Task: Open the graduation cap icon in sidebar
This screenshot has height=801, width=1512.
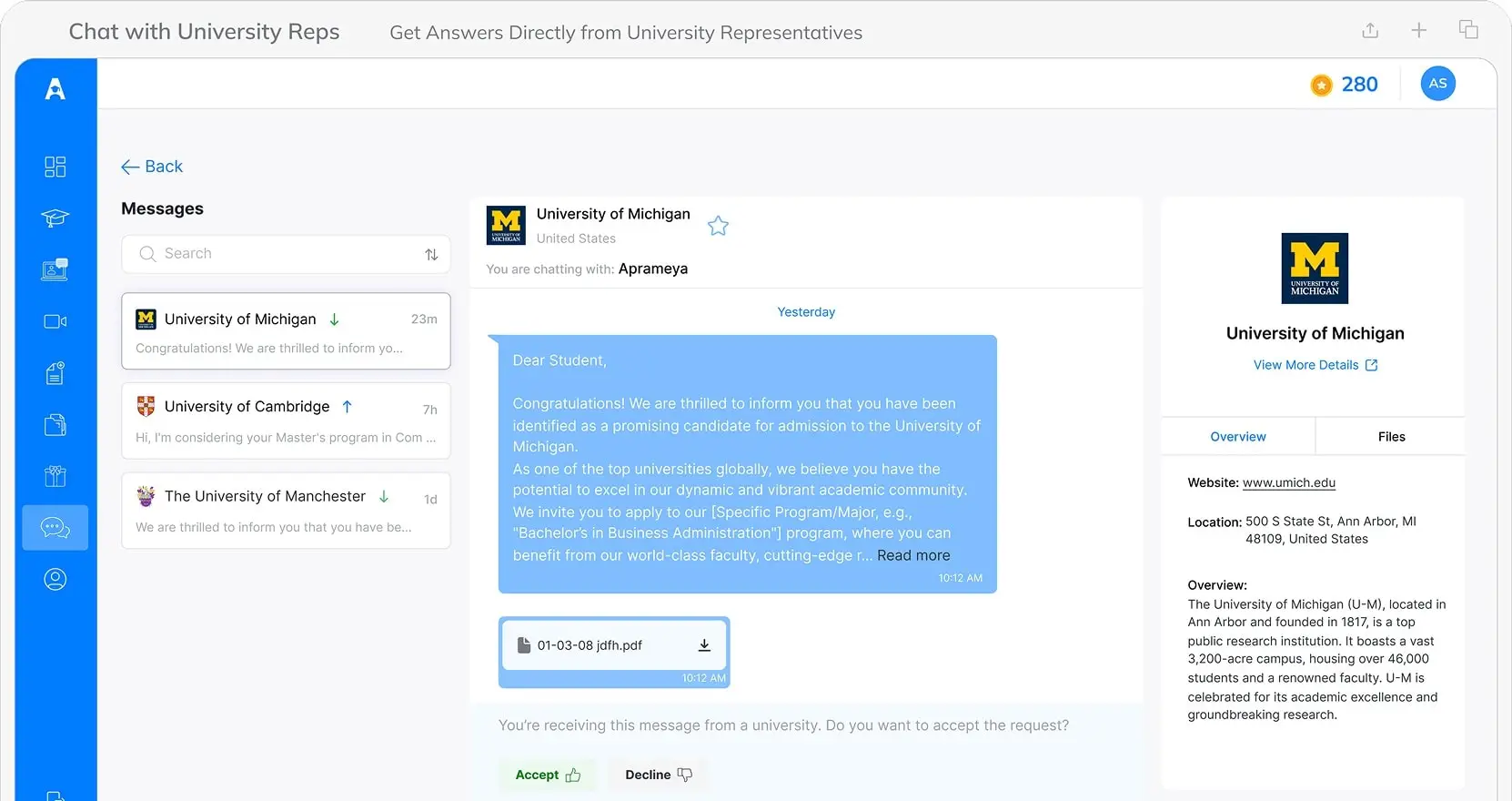Action: click(x=55, y=218)
